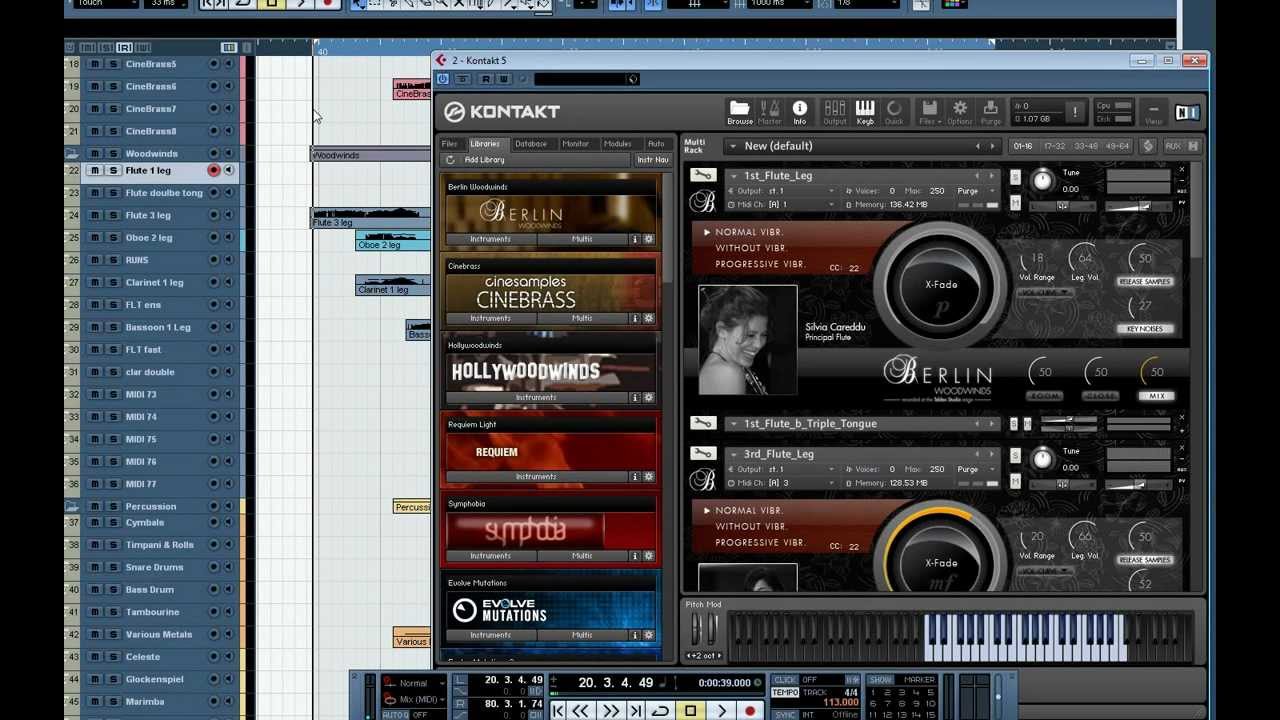Open Requiem Light Instruments list
This screenshot has width=1280, height=720.
(536, 477)
